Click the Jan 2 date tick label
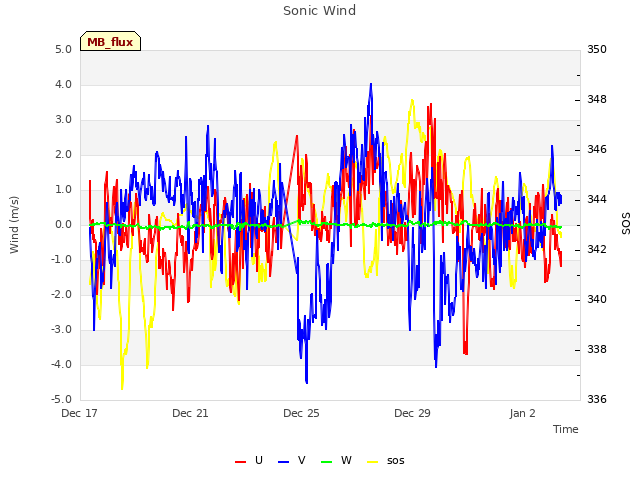Image resolution: width=640 pixels, height=480 pixels. point(522,413)
